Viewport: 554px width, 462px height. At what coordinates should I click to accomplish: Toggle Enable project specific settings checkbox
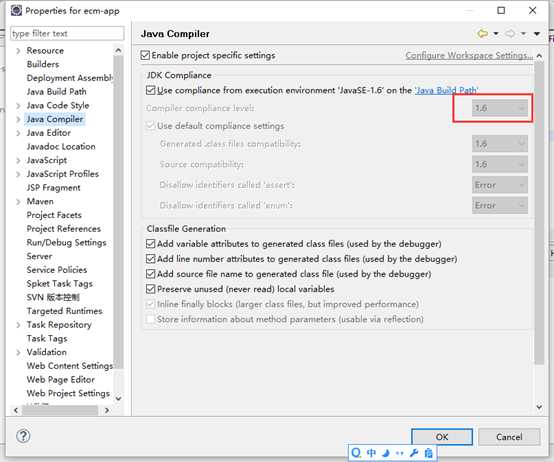pyautogui.click(x=145, y=55)
